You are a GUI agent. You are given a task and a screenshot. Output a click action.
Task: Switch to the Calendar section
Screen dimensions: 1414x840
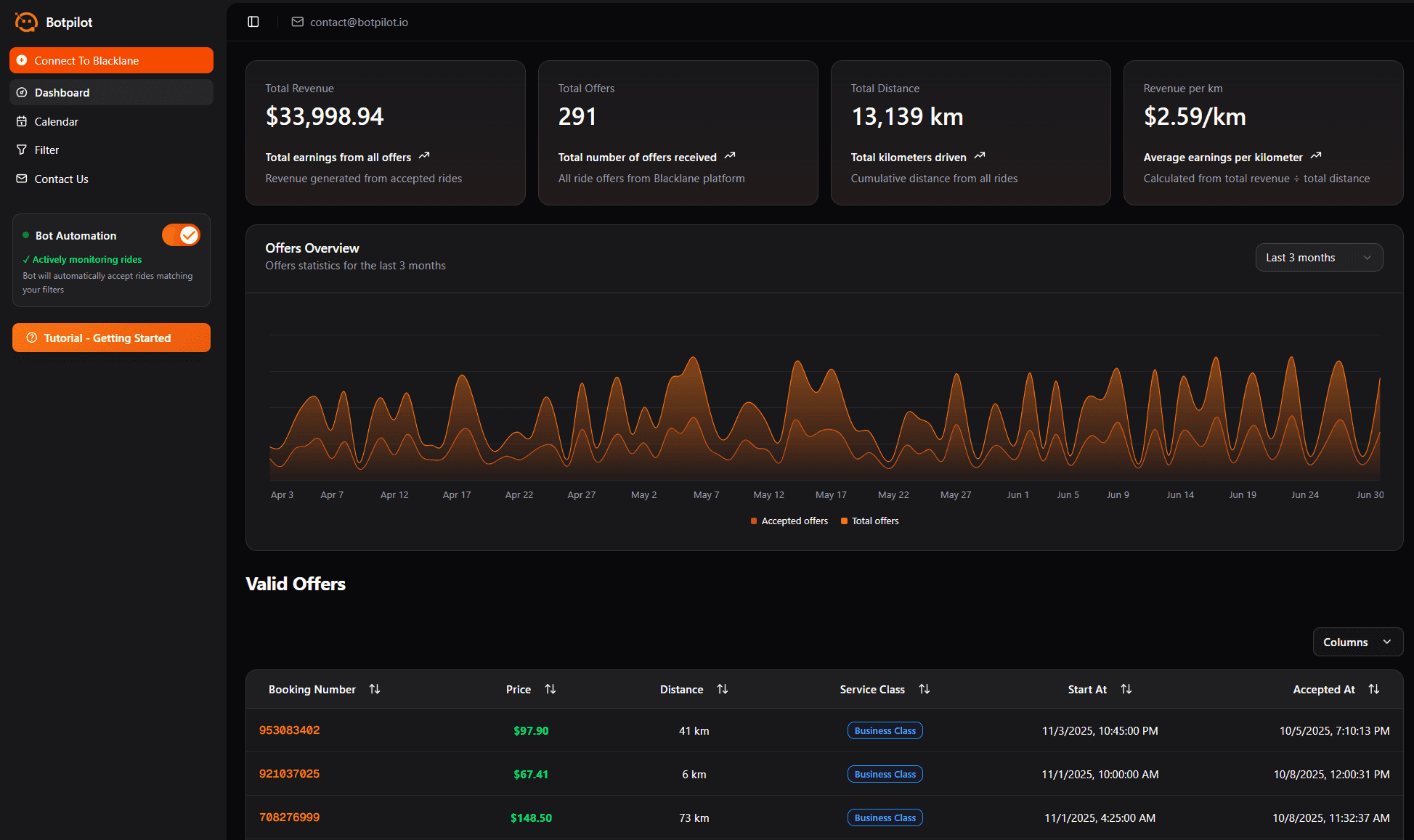pos(57,121)
